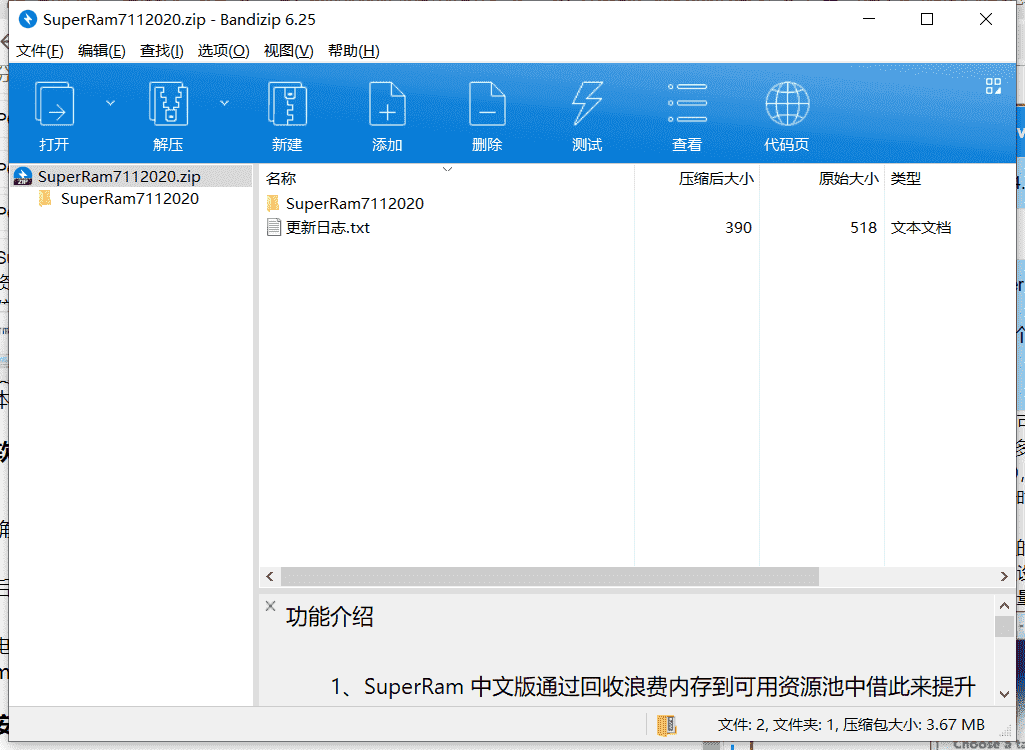
Task: Click the Test (测试) lightning icon
Action: 587,103
